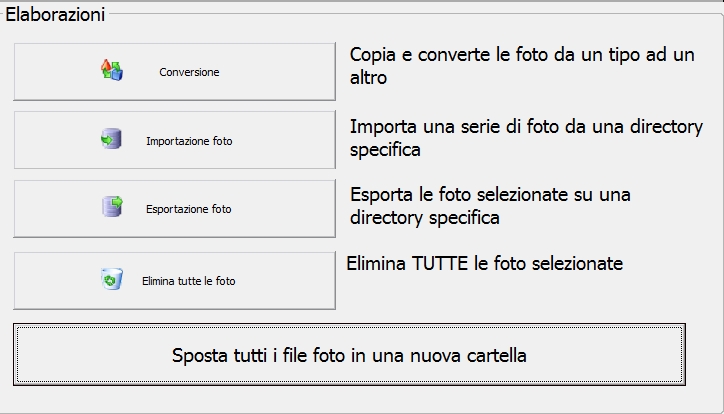724x414 pixels.
Task: Click 'nuova cartella' text in bottom button
Action: (468, 355)
